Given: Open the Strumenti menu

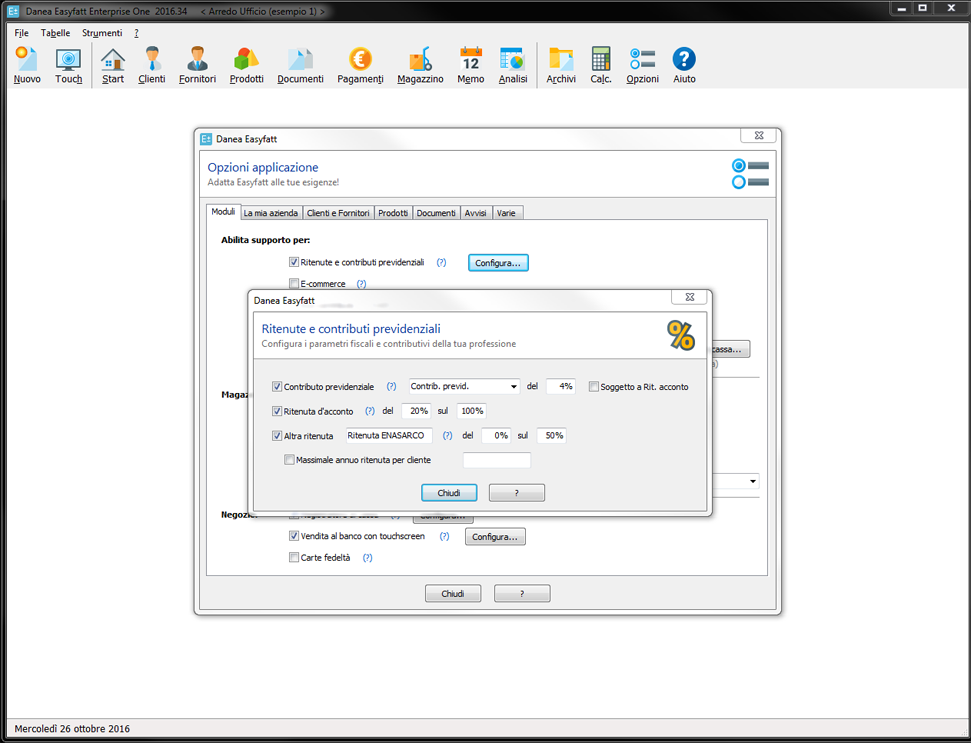Looking at the screenshot, I should pyautogui.click(x=102, y=33).
